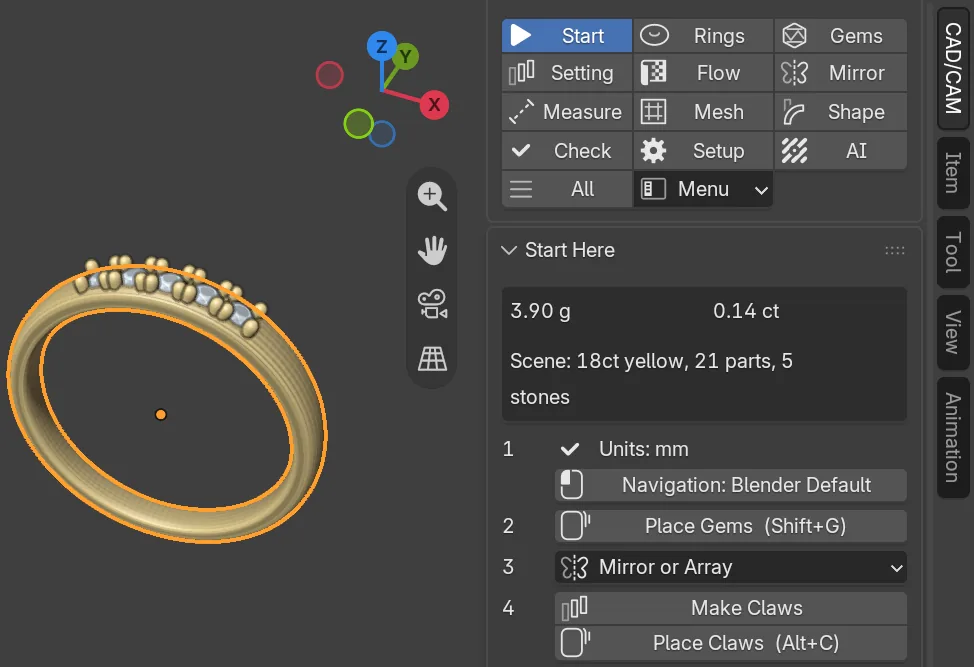The width and height of the screenshot is (974, 667).
Task: Open the Setting category
Action: (567, 73)
